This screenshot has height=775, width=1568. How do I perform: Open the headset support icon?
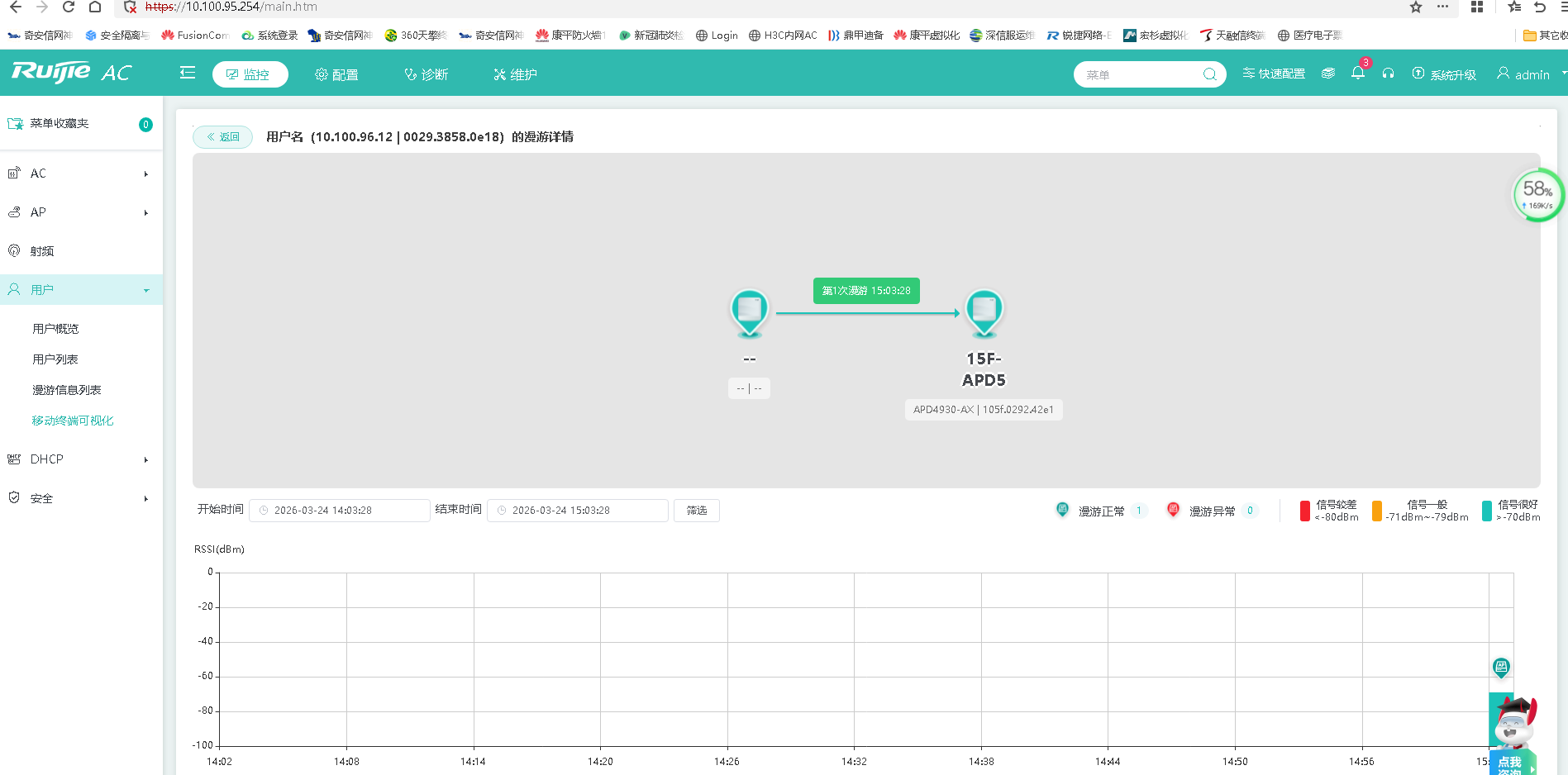[1388, 74]
